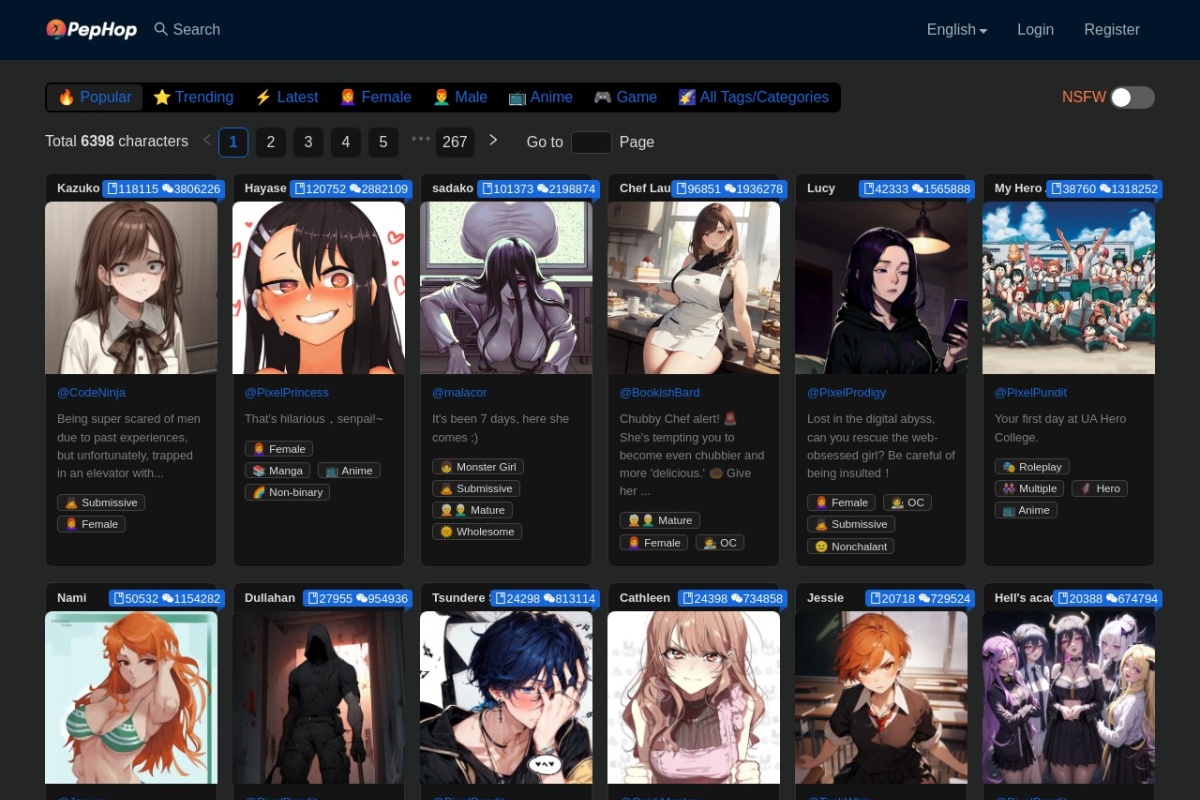Click pagination ellipsis to jump pages

(420, 140)
